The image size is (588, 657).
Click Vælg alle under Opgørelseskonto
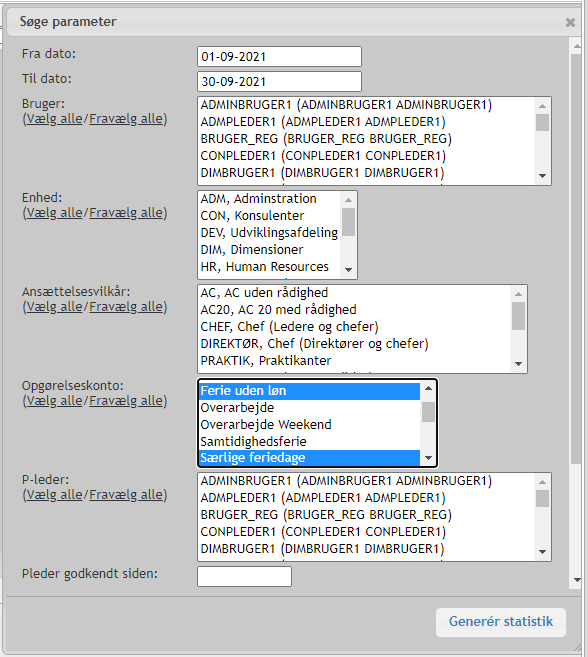coord(54,401)
